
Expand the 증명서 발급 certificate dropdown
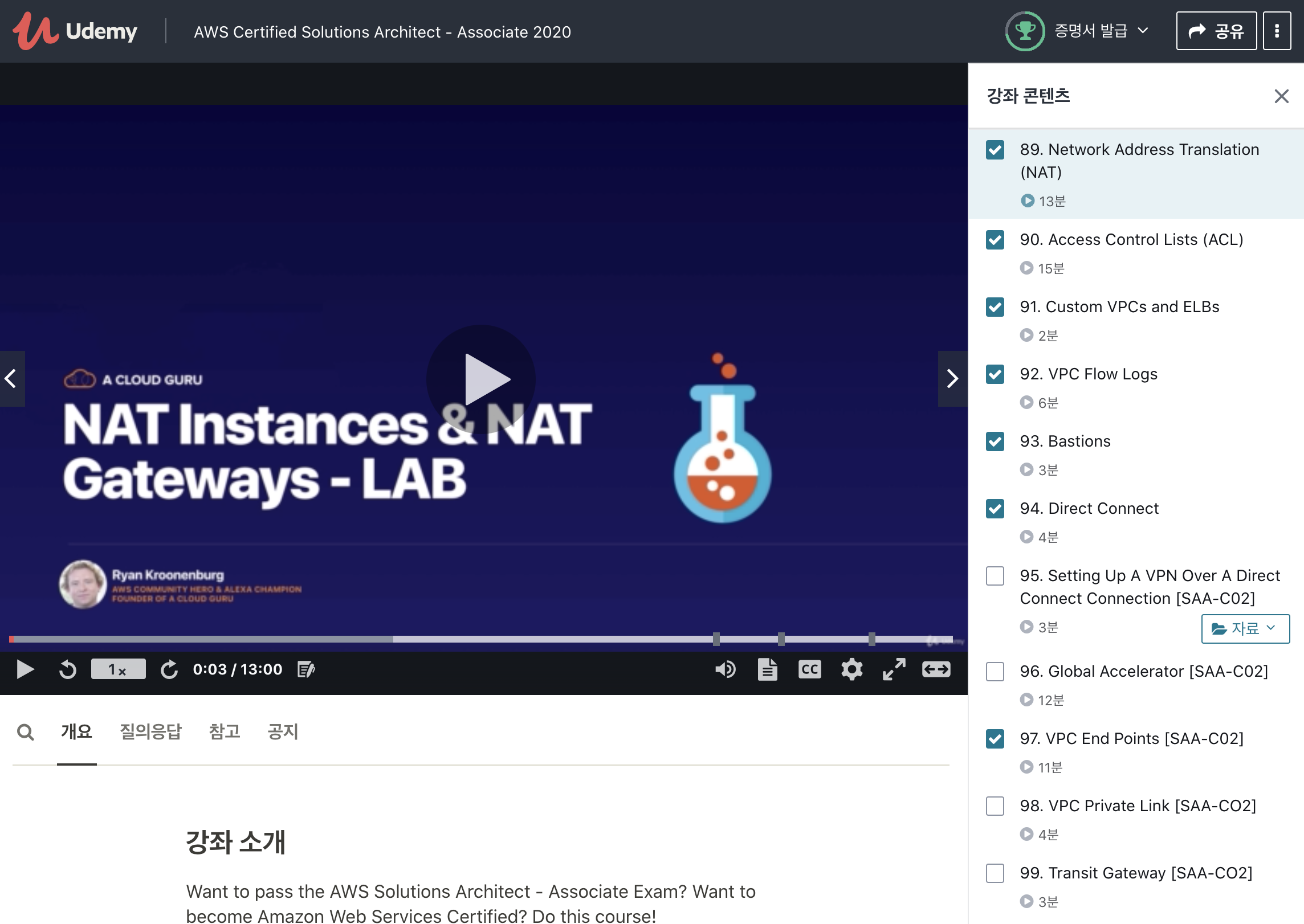coord(1100,31)
